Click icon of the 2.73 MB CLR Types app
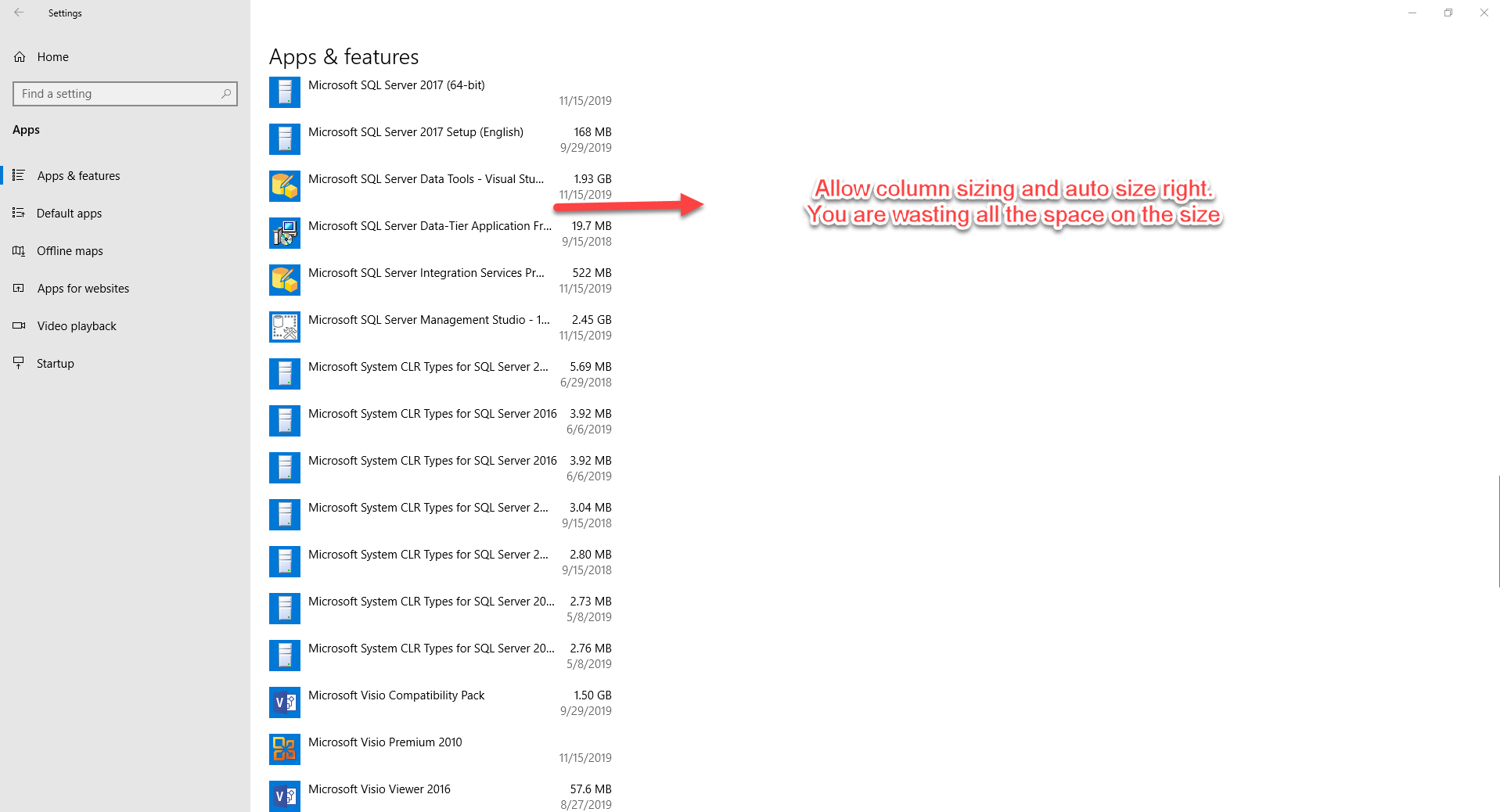Screen dimensions: 1500x812 285,609
